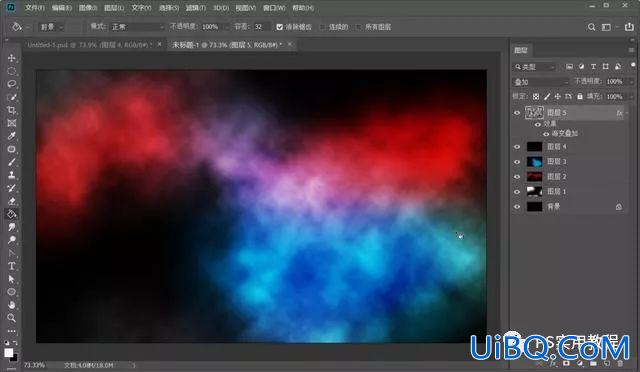Open the 编辑(E) menu

tap(62, 8)
